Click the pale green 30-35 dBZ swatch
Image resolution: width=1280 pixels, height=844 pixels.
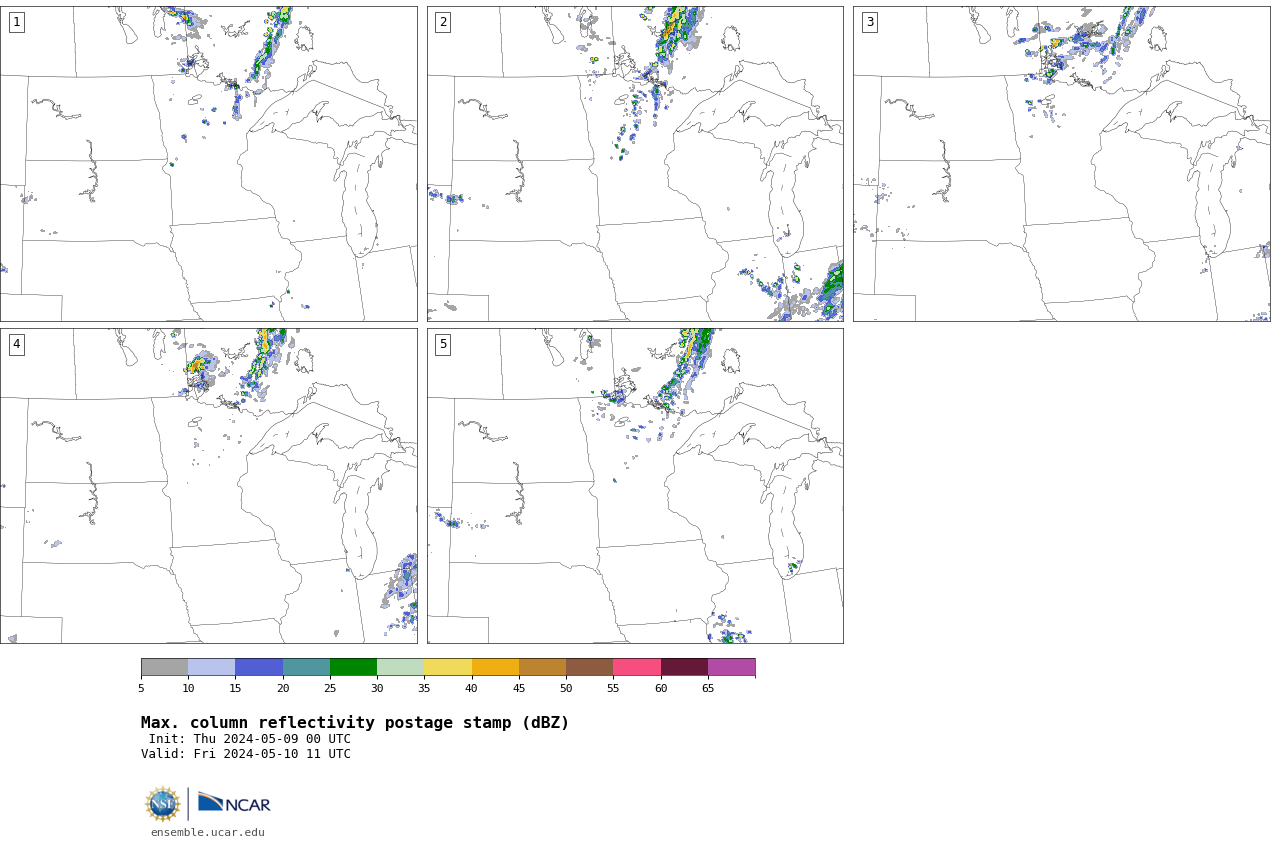pos(400,667)
